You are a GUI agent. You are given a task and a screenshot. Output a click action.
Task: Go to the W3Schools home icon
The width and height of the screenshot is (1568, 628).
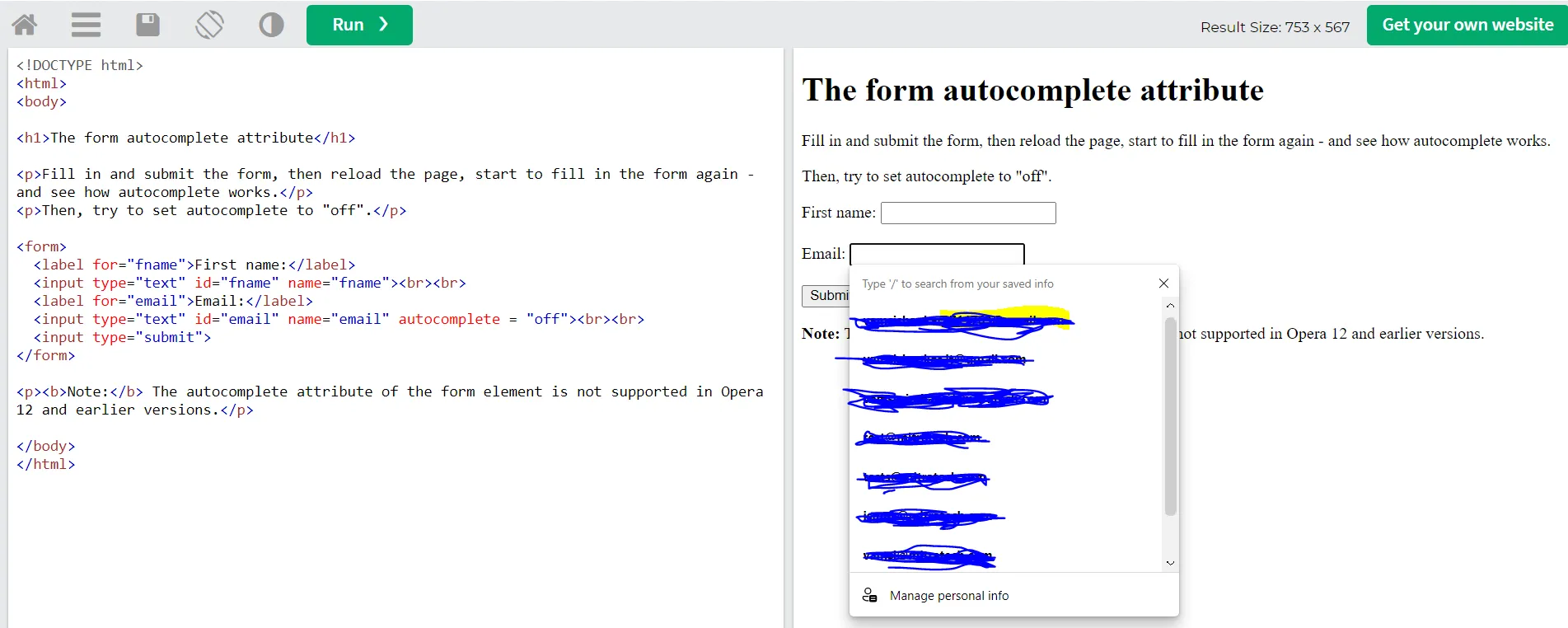pyautogui.click(x=25, y=25)
